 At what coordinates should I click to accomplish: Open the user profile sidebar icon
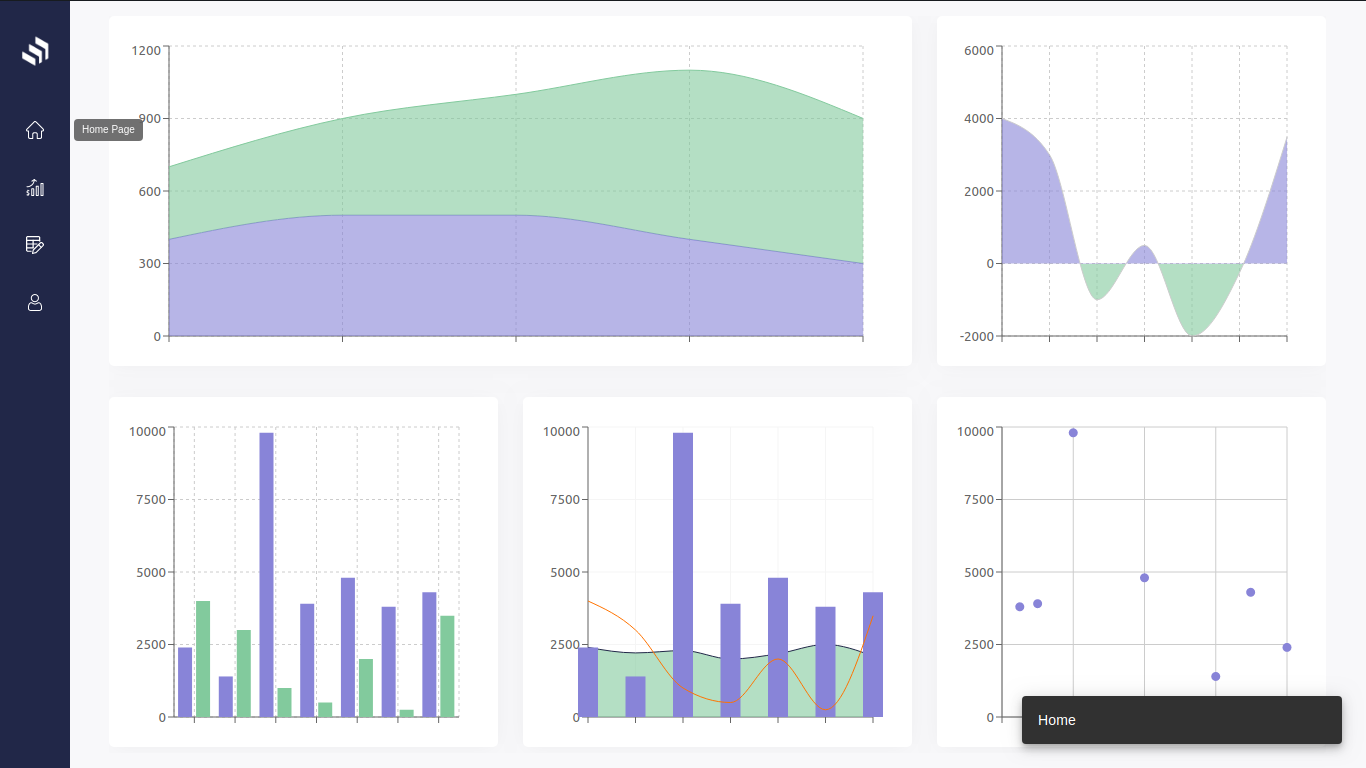pyautogui.click(x=35, y=302)
